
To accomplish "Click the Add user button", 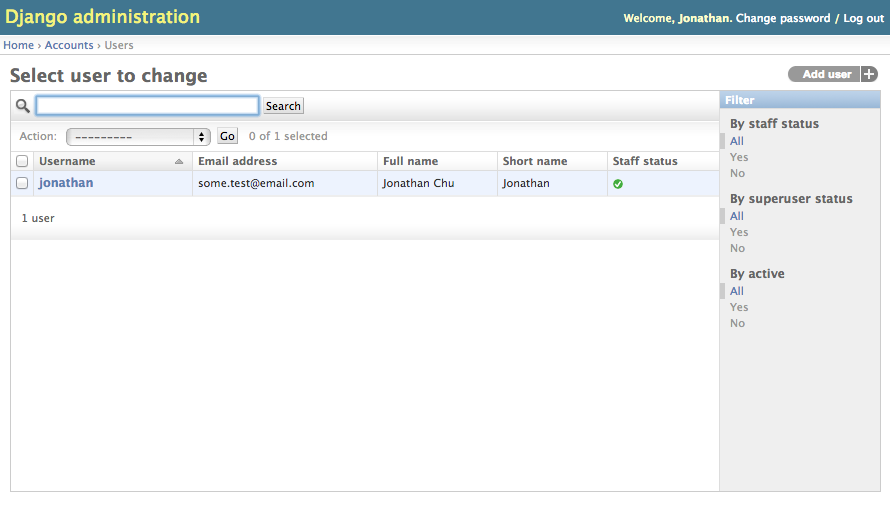I will [x=826, y=74].
